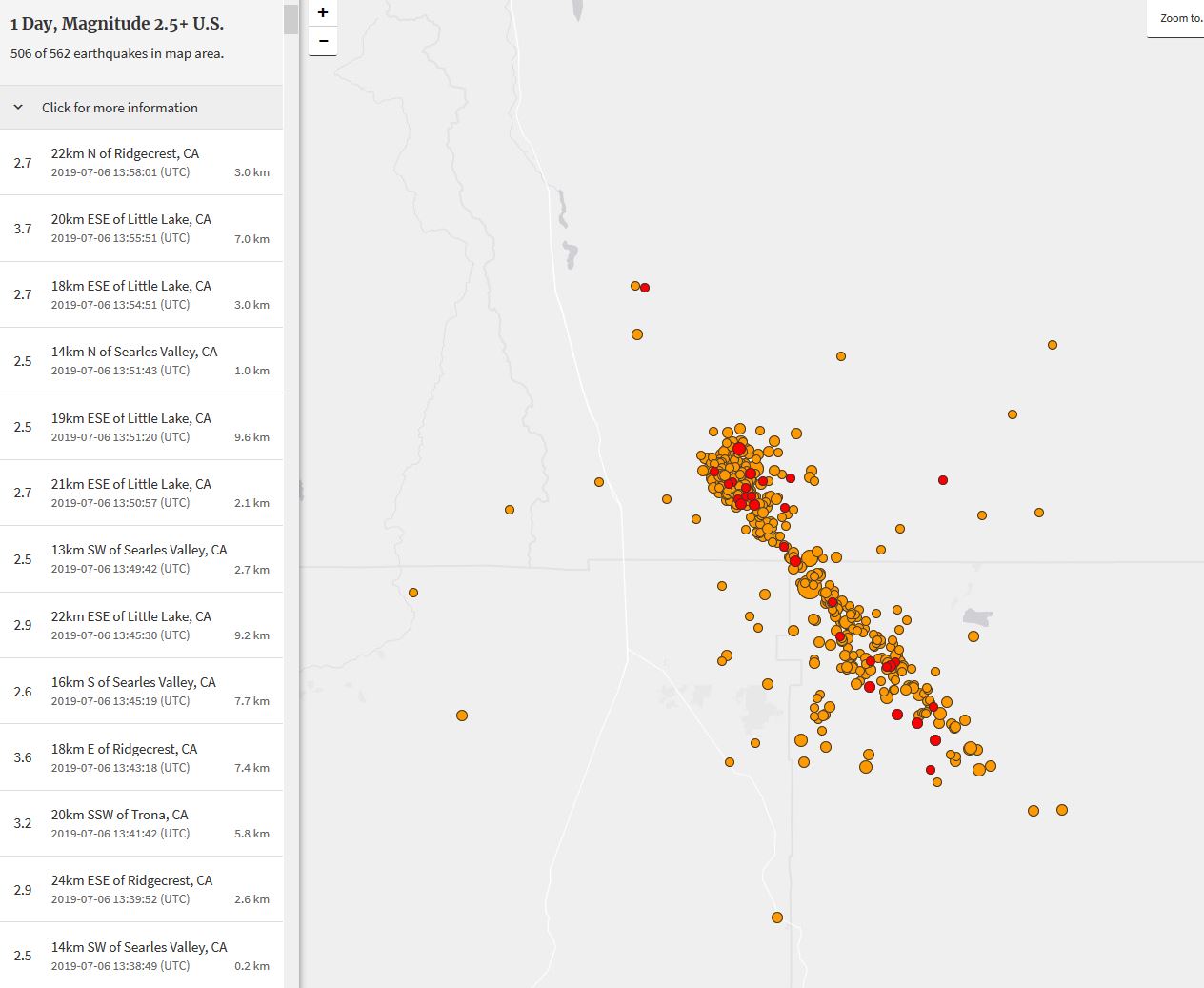Select 20km SSW of Trona earthquake
1204x988 pixels.
tap(141, 823)
